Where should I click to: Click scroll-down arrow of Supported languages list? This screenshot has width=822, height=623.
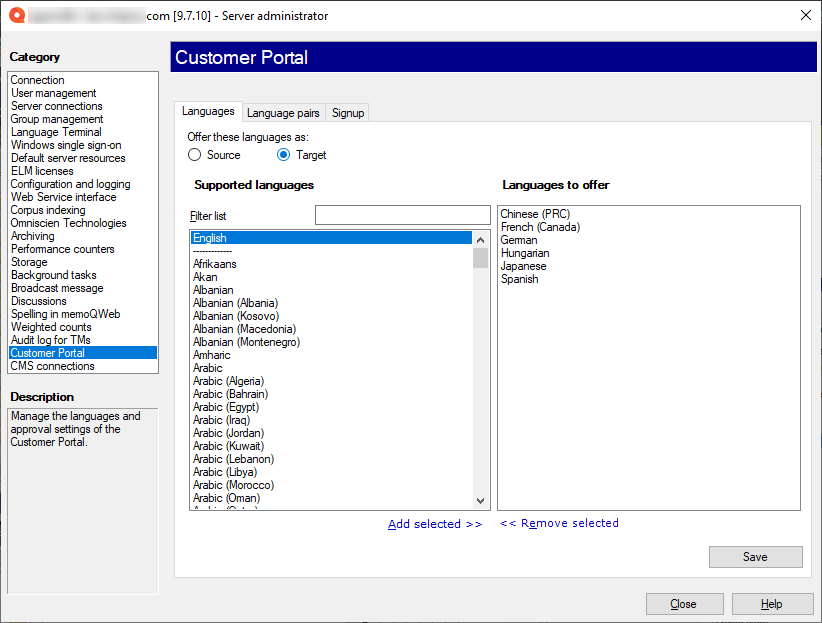481,501
